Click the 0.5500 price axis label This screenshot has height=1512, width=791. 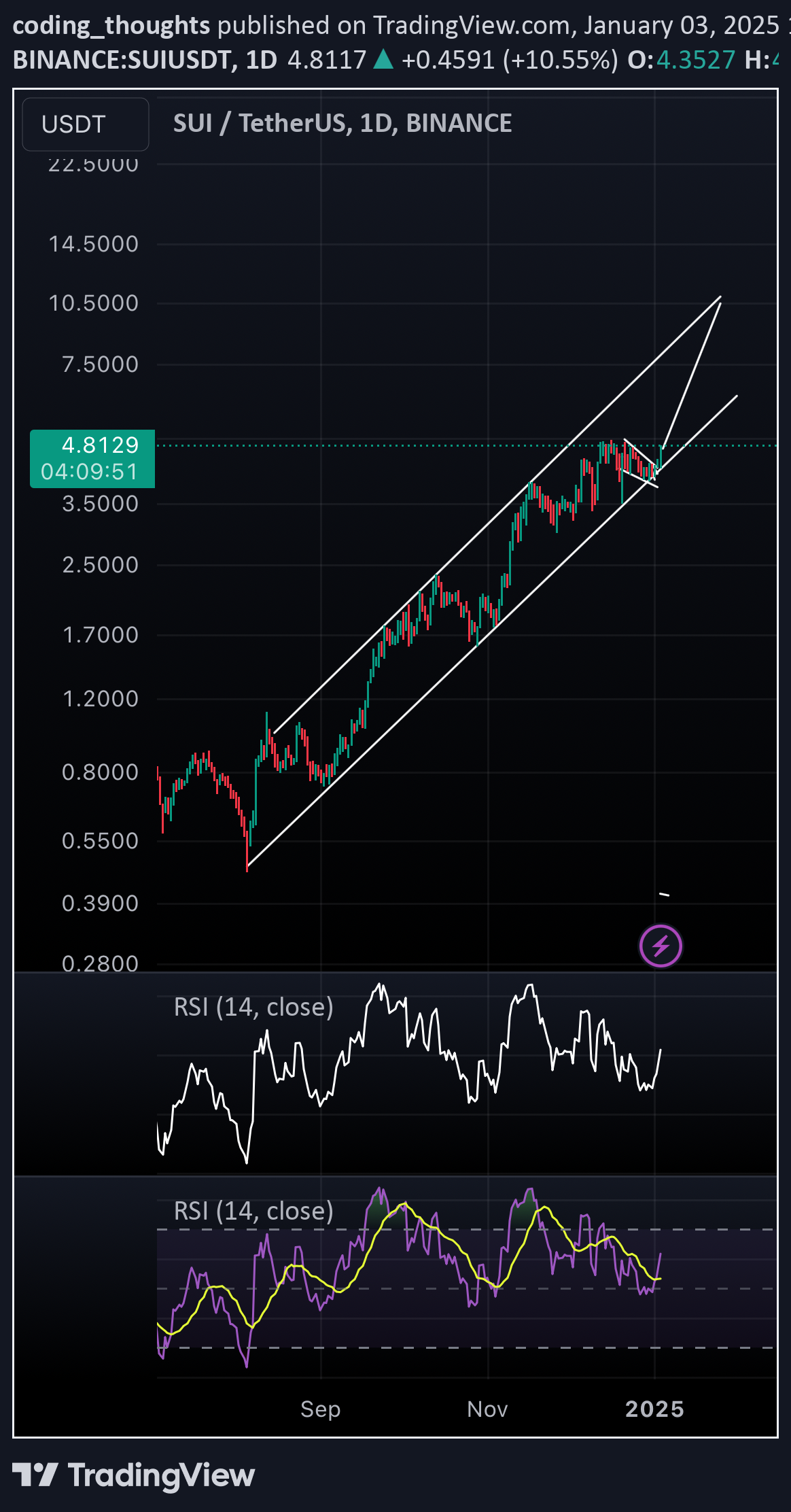(x=100, y=841)
